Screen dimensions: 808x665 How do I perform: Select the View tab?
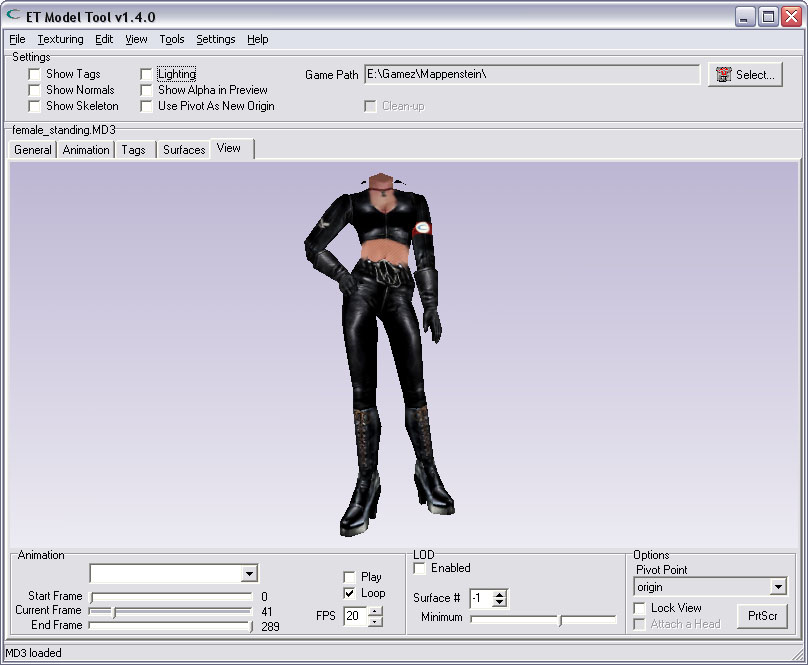pyautogui.click(x=230, y=148)
